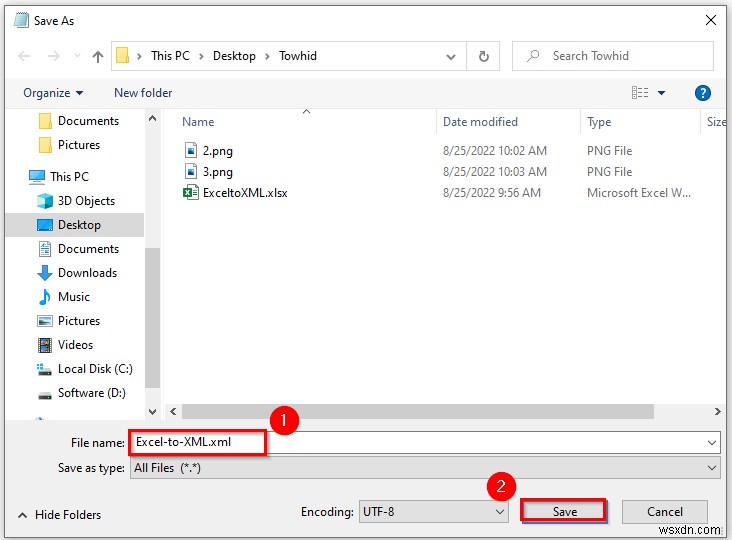This screenshot has height=540, width=732.
Task: Click navigation pane scroll up arrow
Action: coord(152,119)
